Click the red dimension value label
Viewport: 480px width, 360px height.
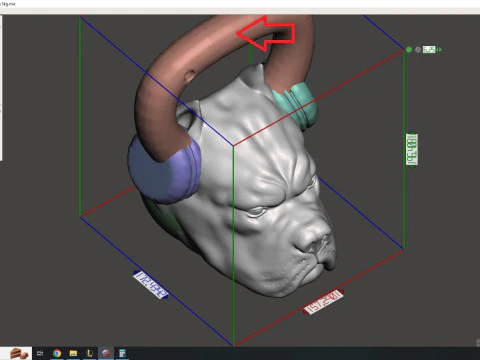[323, 302]
